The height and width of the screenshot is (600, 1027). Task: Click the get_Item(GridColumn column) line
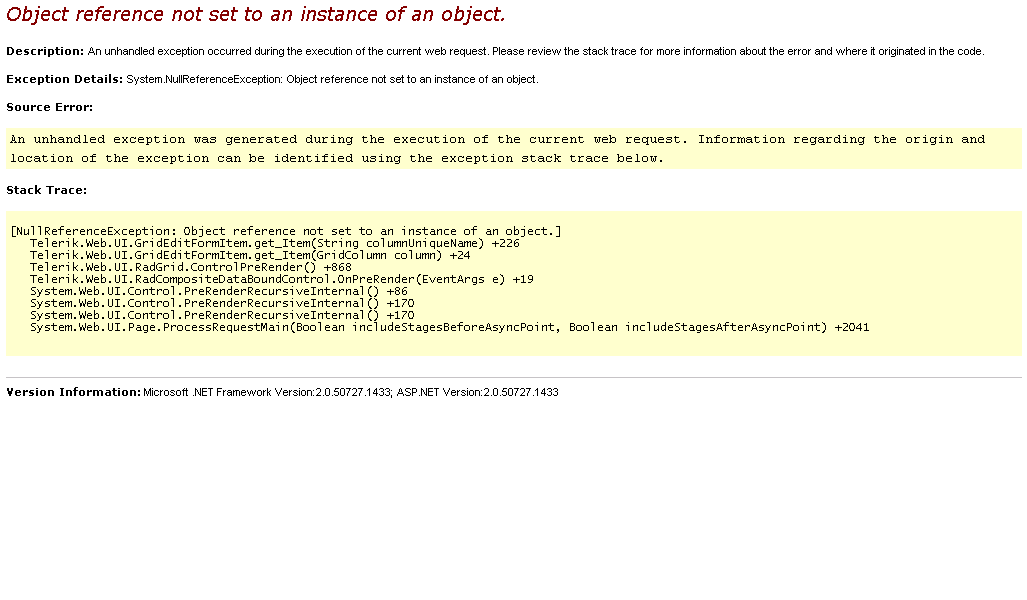250,255
